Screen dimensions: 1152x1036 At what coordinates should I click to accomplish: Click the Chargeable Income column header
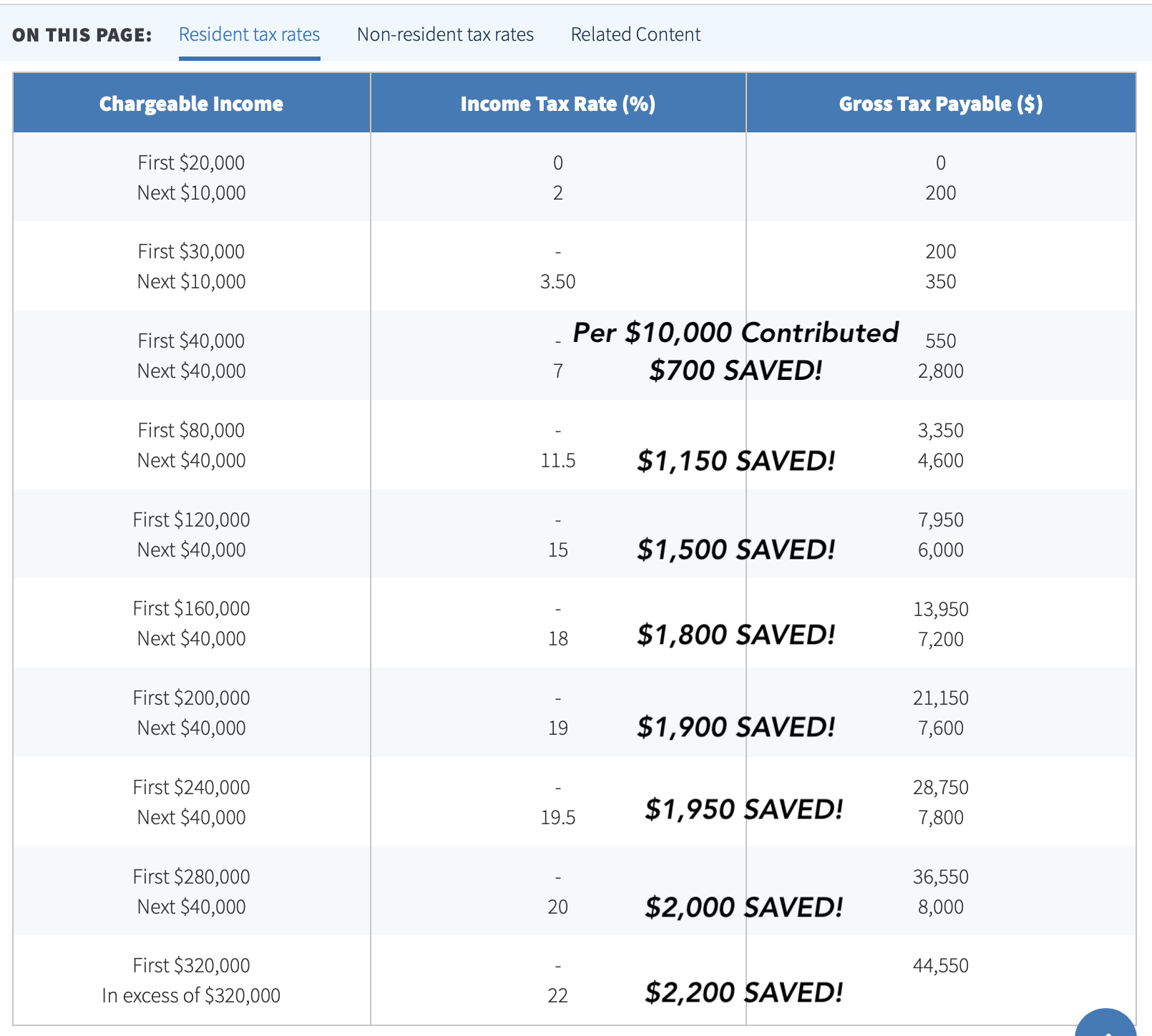(191, 104)
